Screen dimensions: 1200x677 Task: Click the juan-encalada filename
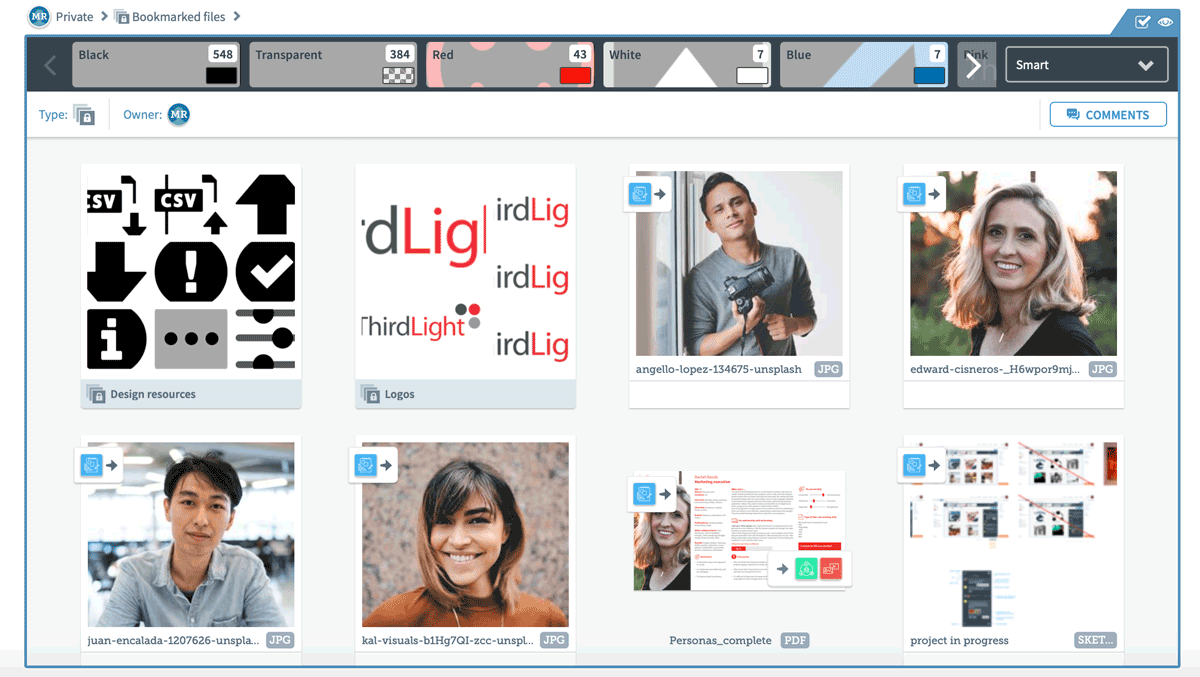point(174,640)
